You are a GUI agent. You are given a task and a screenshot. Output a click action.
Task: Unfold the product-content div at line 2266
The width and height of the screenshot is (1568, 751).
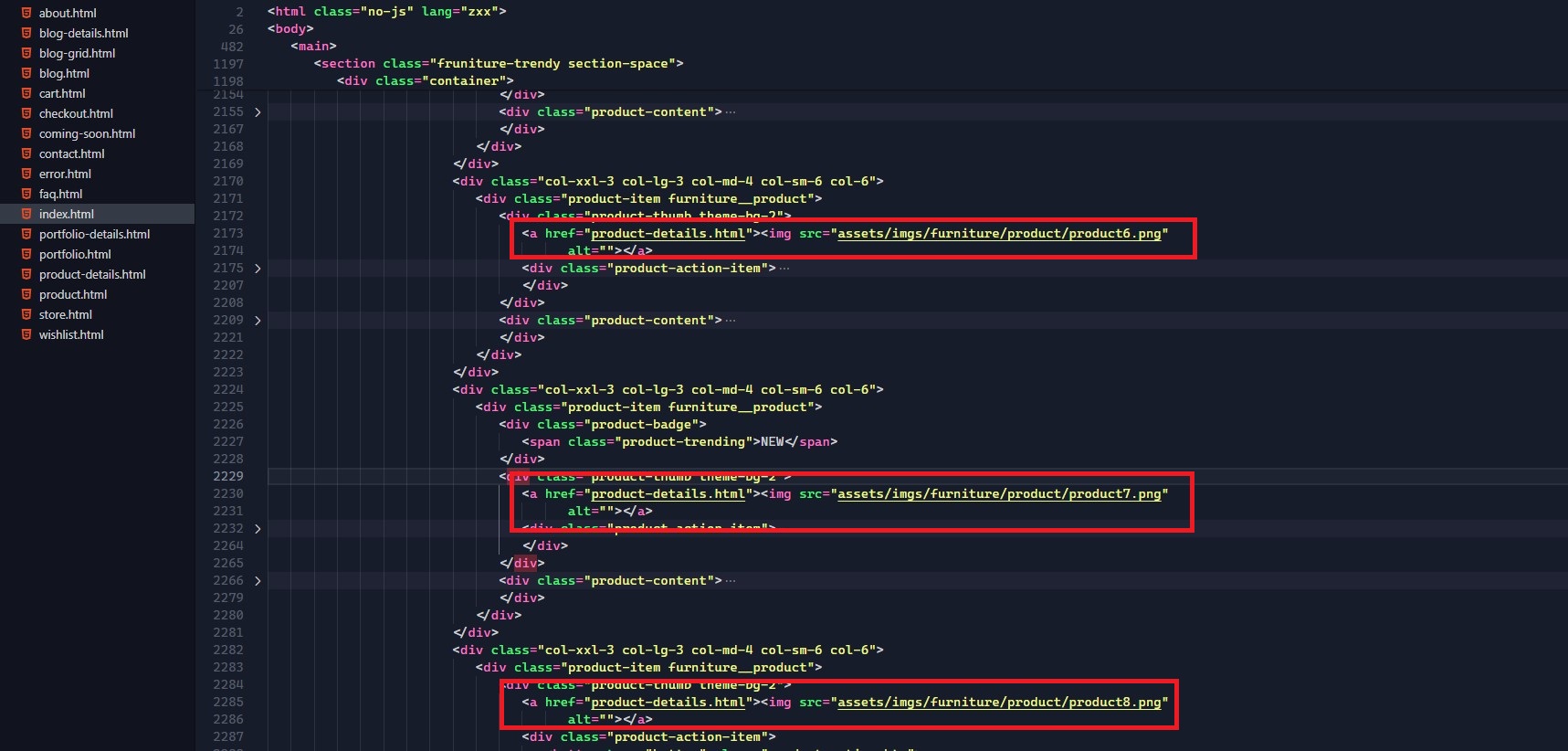pos(258,581)
